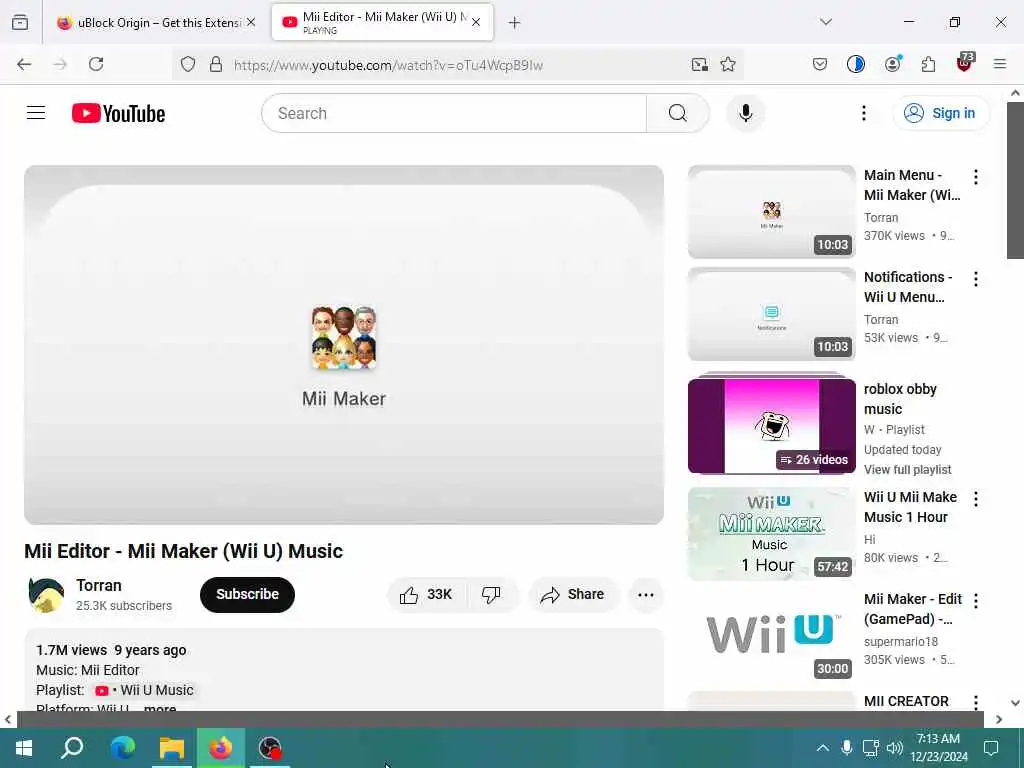The height and width of the screenshot is (768, 1024).
Task: Toggle picture-in-picture from address bar
Action: coord(699,64)
